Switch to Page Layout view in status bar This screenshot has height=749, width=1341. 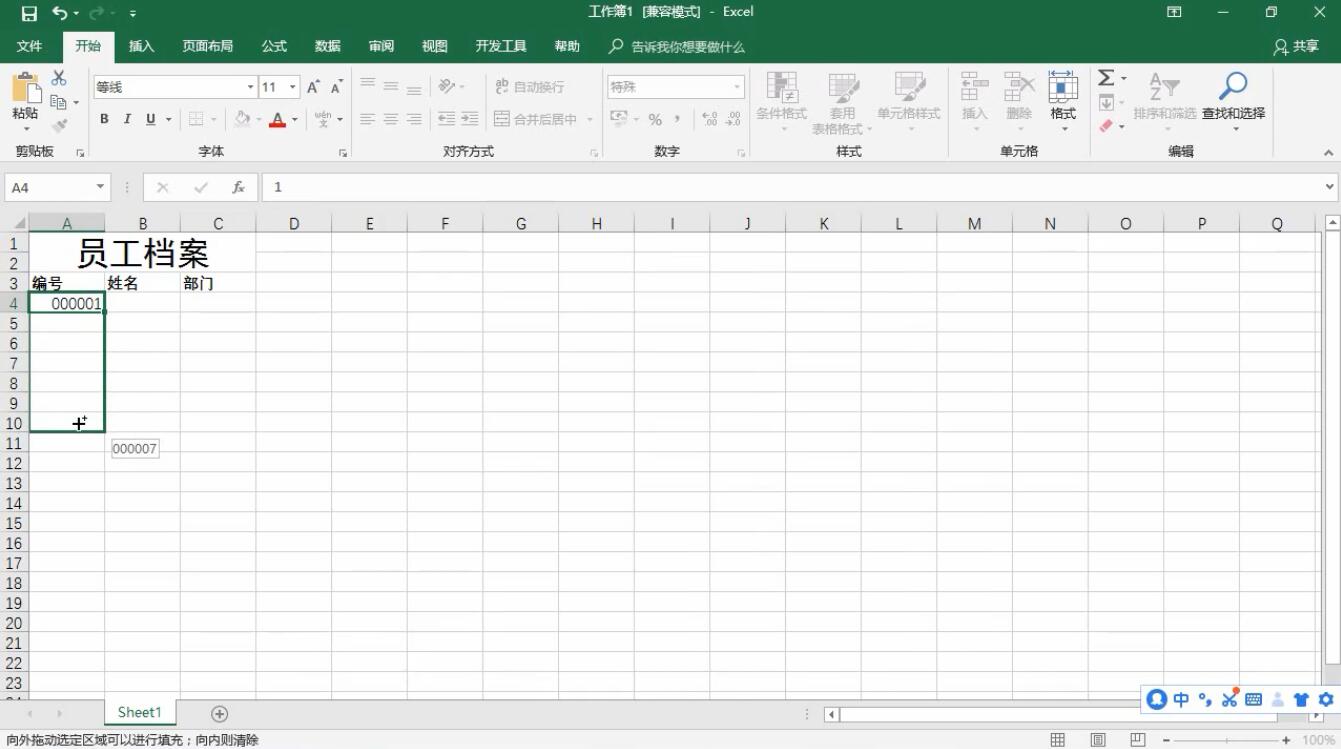click(1098, 740)
